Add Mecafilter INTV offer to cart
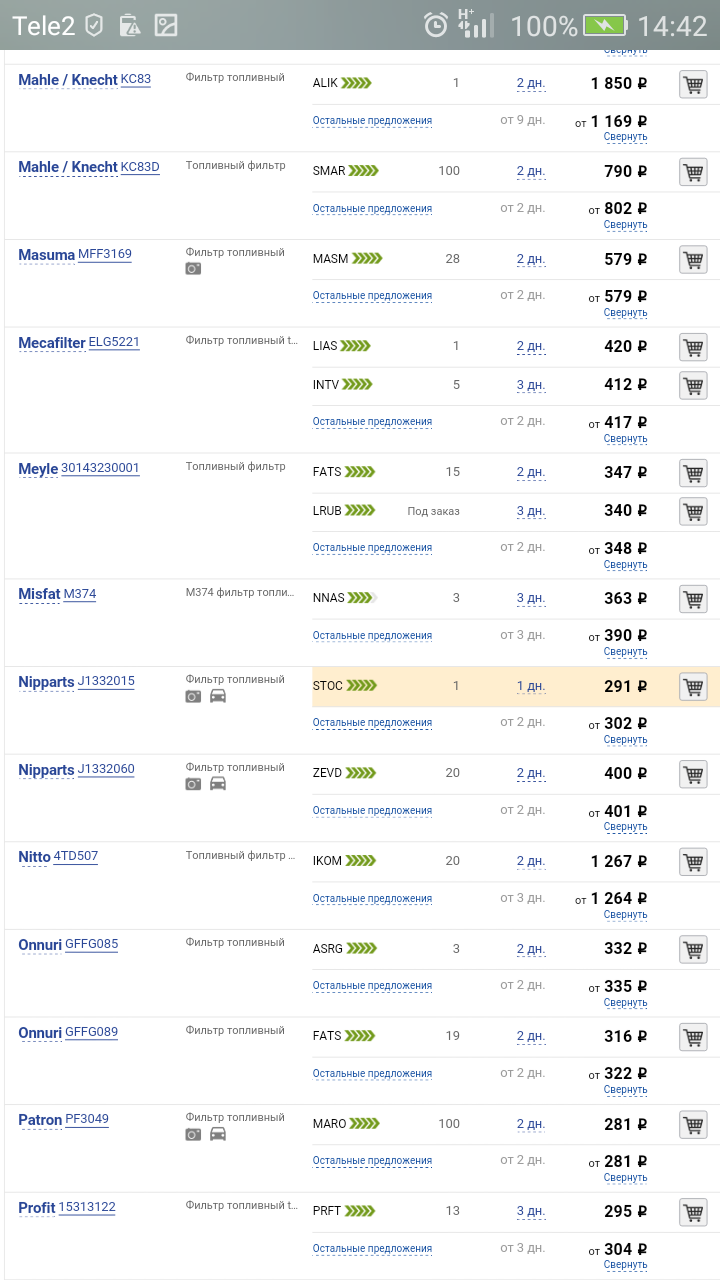 click(693, 385)
